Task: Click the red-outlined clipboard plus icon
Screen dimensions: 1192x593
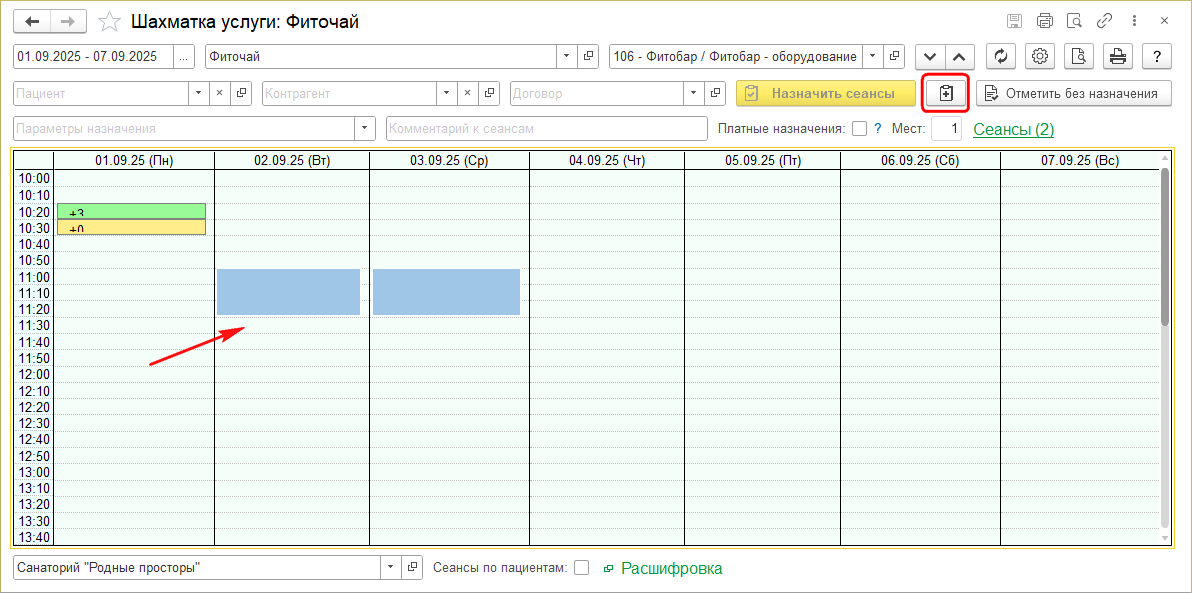Action: click(x=946, y=93)
